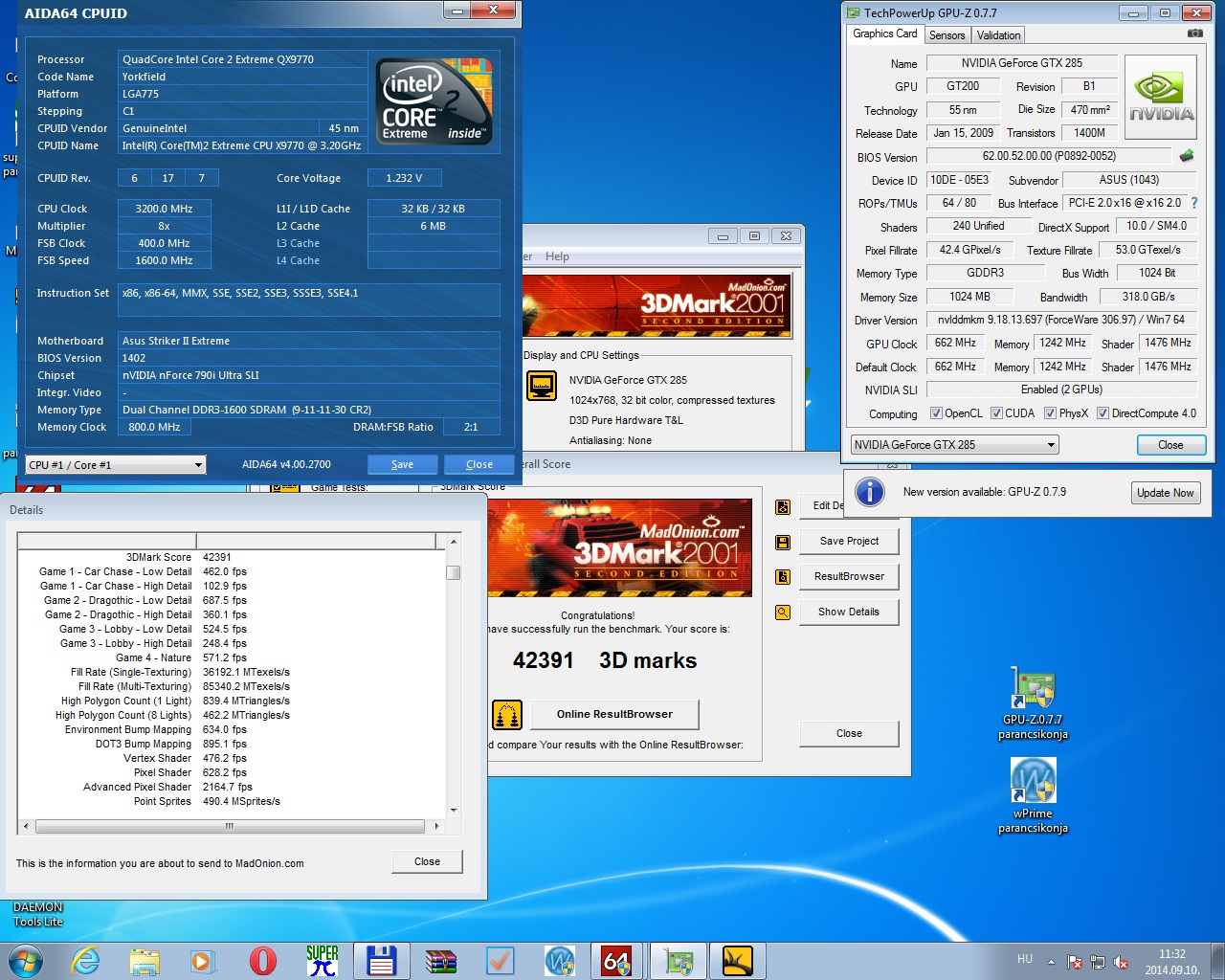
Task: Click the Update Now button
Action: pyautogui.click(x=1165, y=493)
